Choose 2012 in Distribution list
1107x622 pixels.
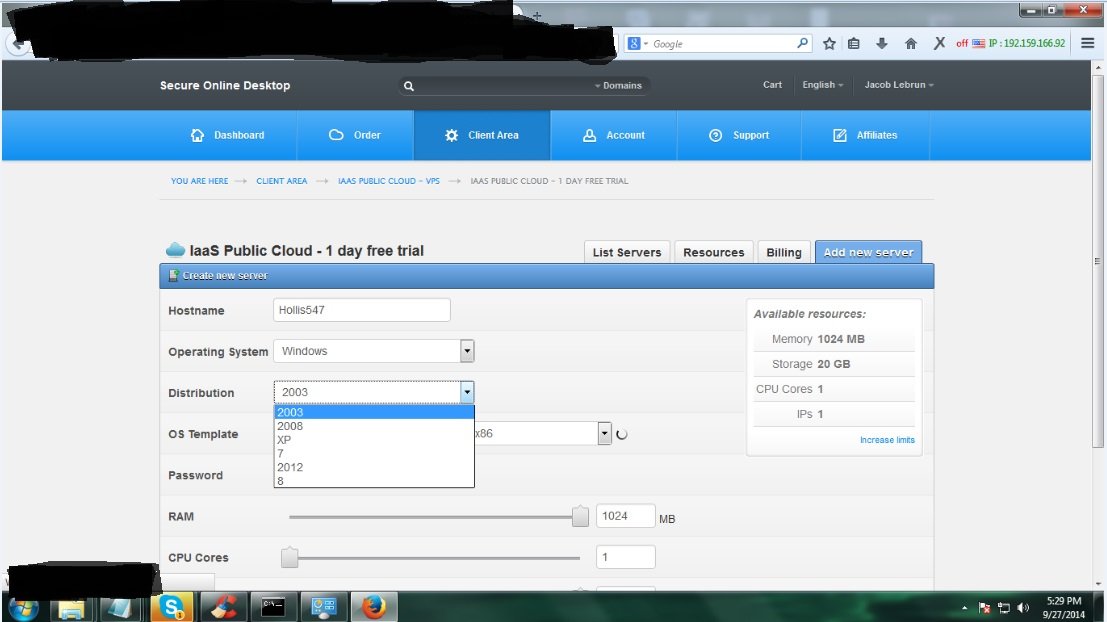pos(373,467)
